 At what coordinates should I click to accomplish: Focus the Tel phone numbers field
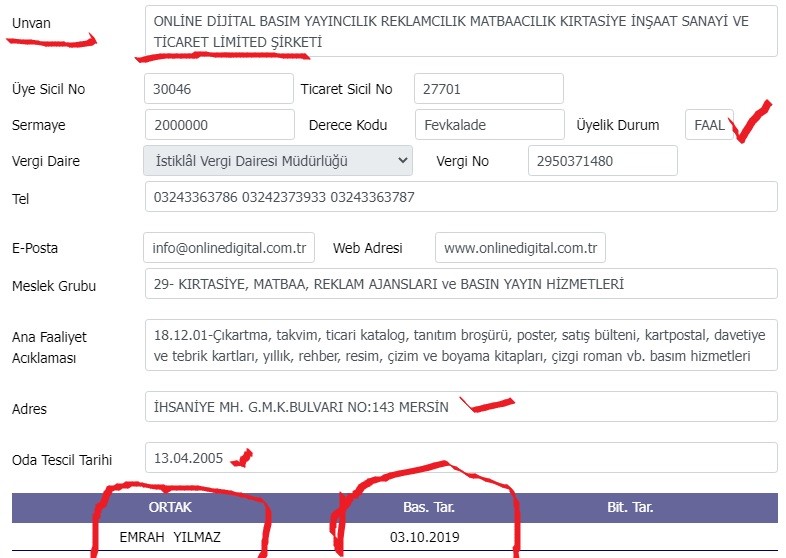(461, 197)
